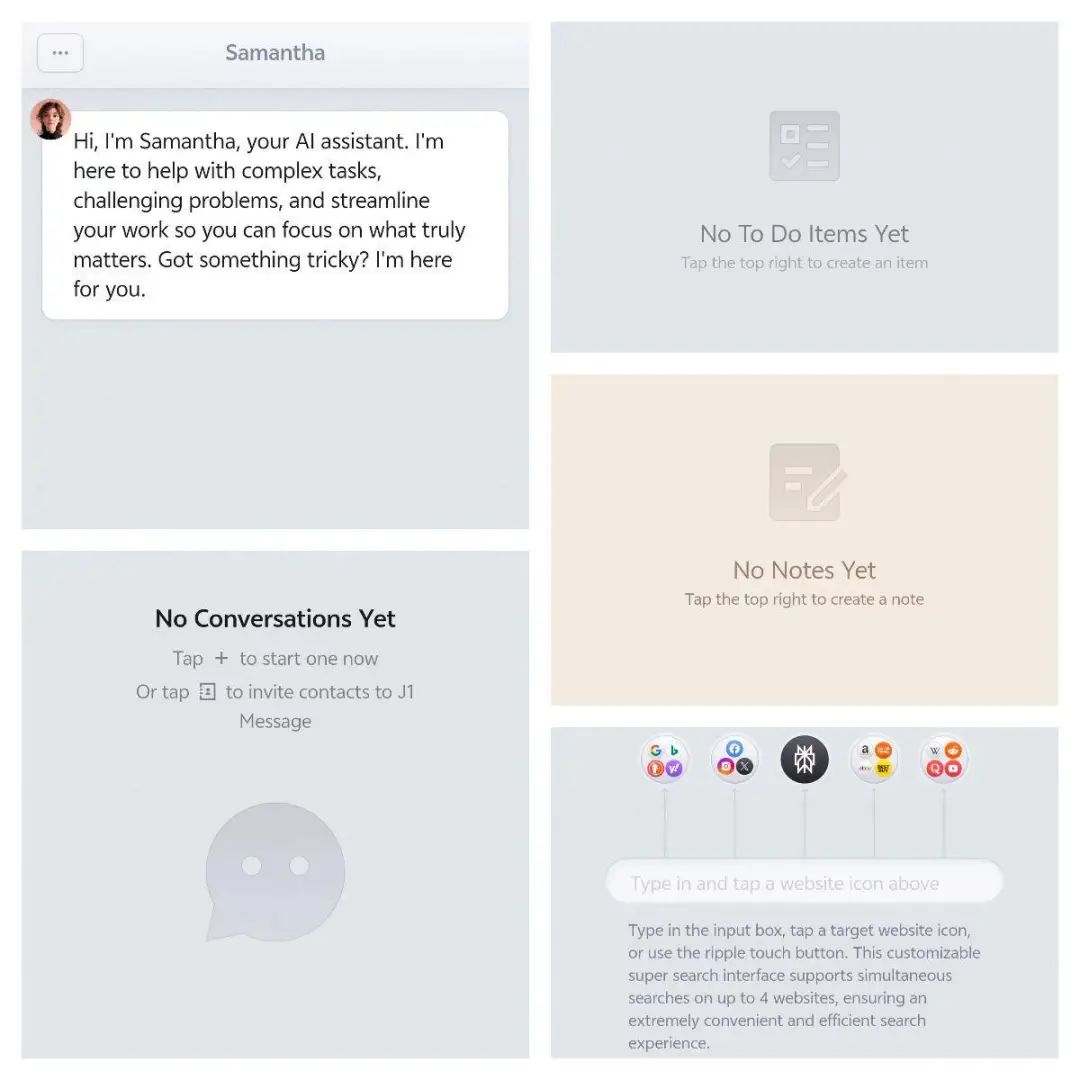
Task: Click the chat bubble illustration
Action: (275, 872)
